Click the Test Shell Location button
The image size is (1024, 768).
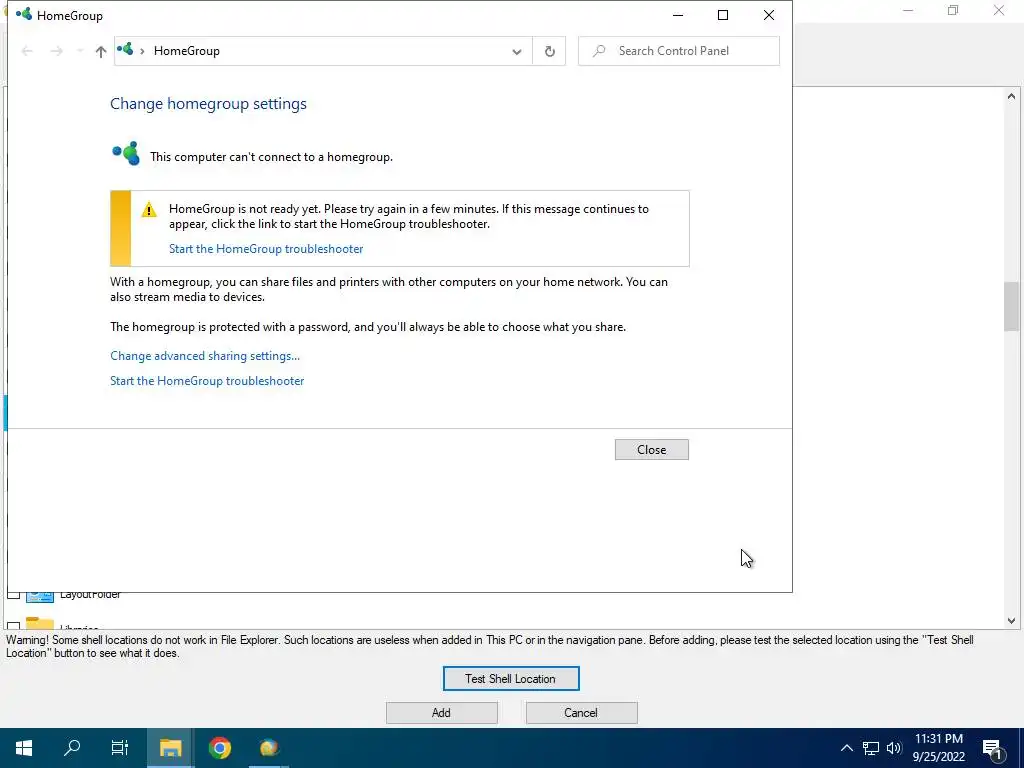point(511,679)
